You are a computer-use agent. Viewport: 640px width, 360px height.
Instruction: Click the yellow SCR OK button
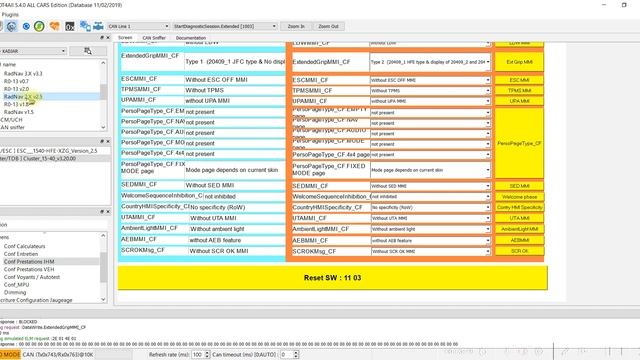[519, 251]
